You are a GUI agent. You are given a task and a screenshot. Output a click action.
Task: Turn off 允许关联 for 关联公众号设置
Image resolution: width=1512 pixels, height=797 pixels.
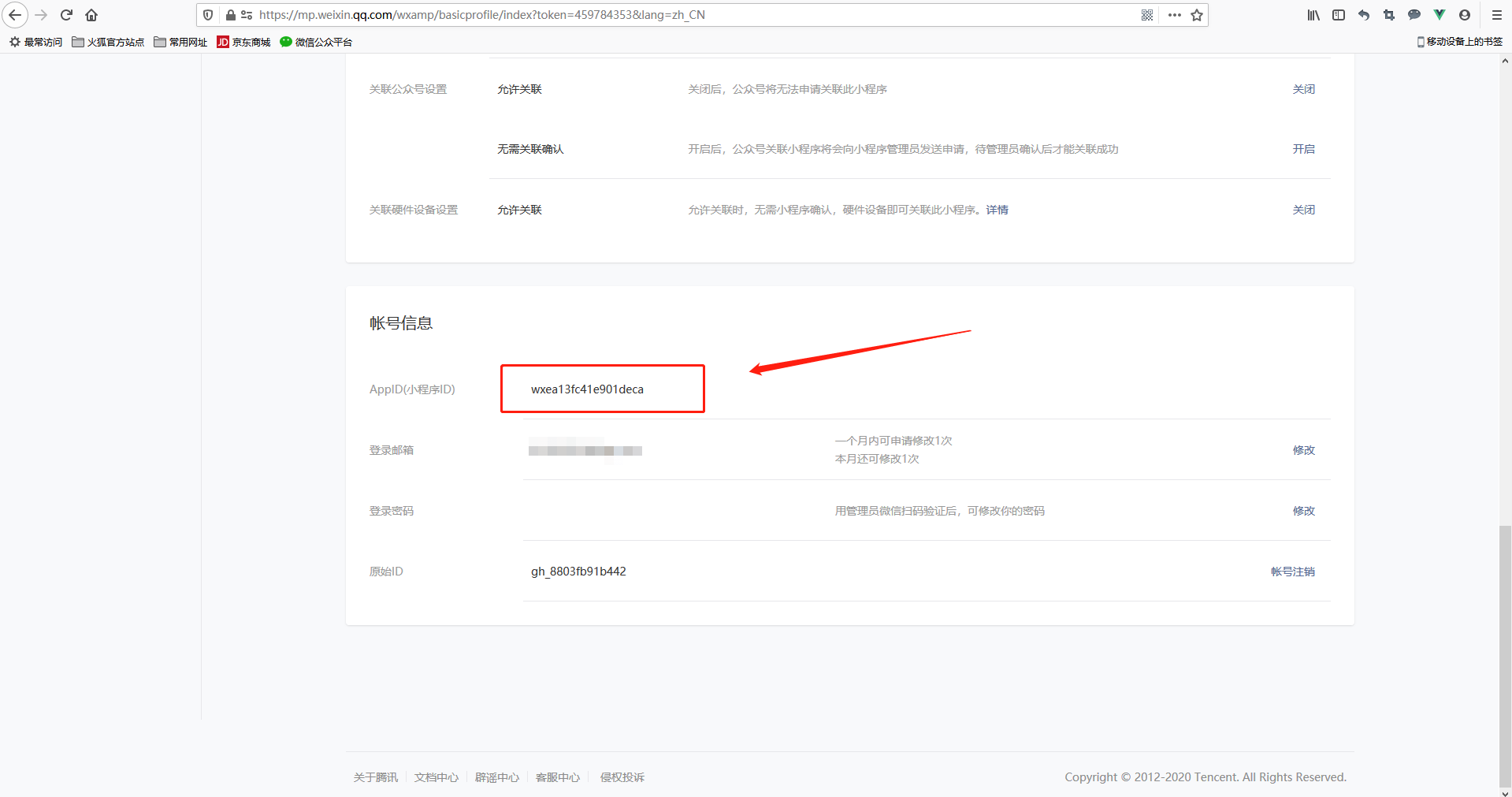pos(1303,89)
